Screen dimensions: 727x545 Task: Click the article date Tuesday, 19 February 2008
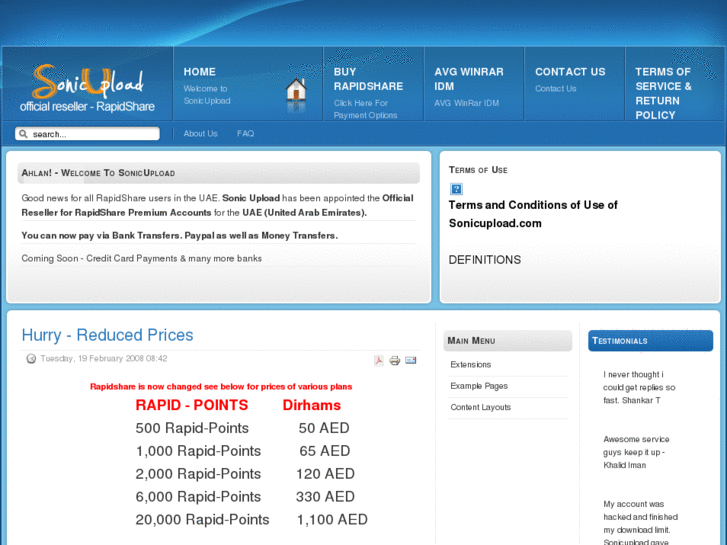pyautogui.click(x=103, y=359)
